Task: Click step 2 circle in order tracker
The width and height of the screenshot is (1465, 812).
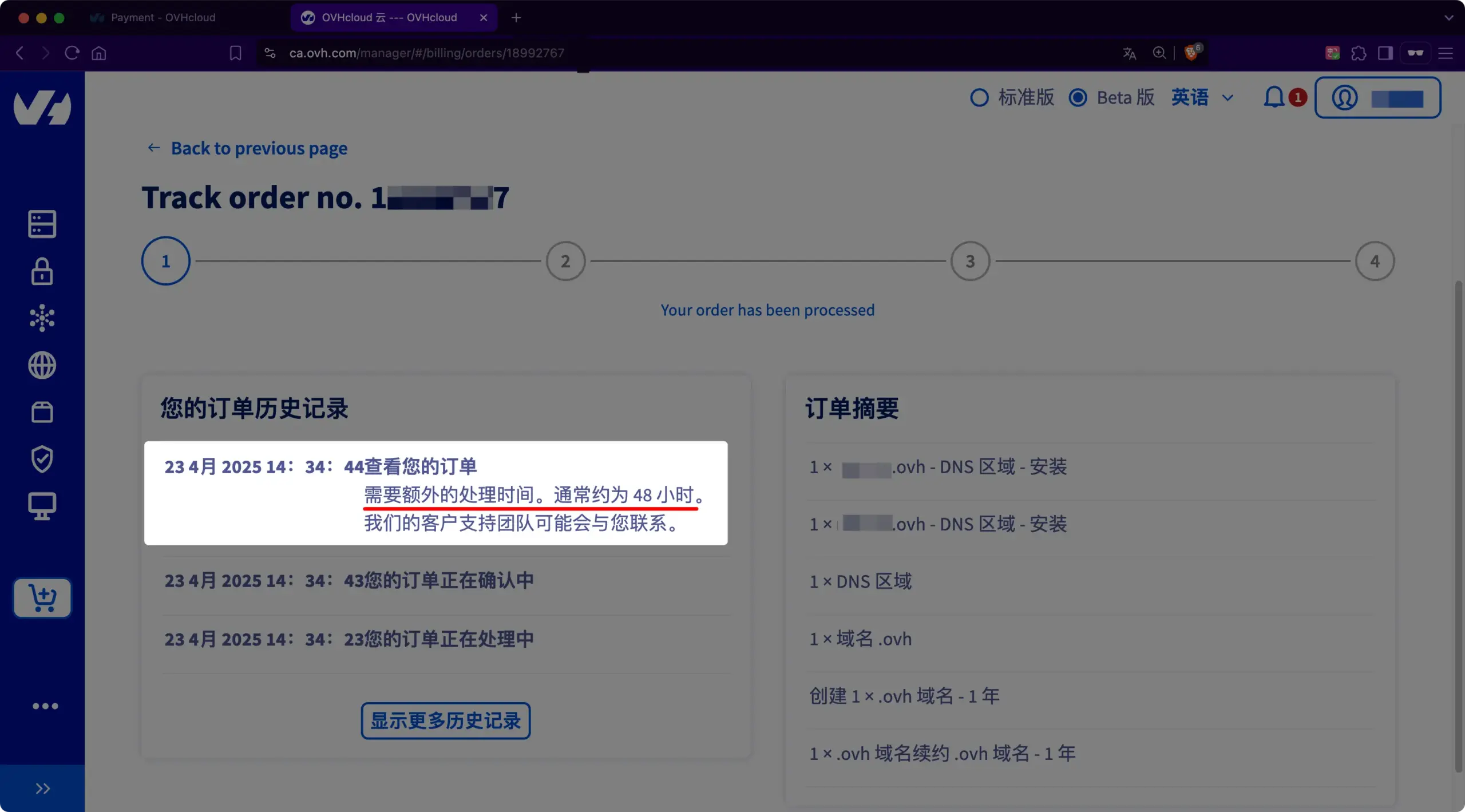Action: pos(565,261)
